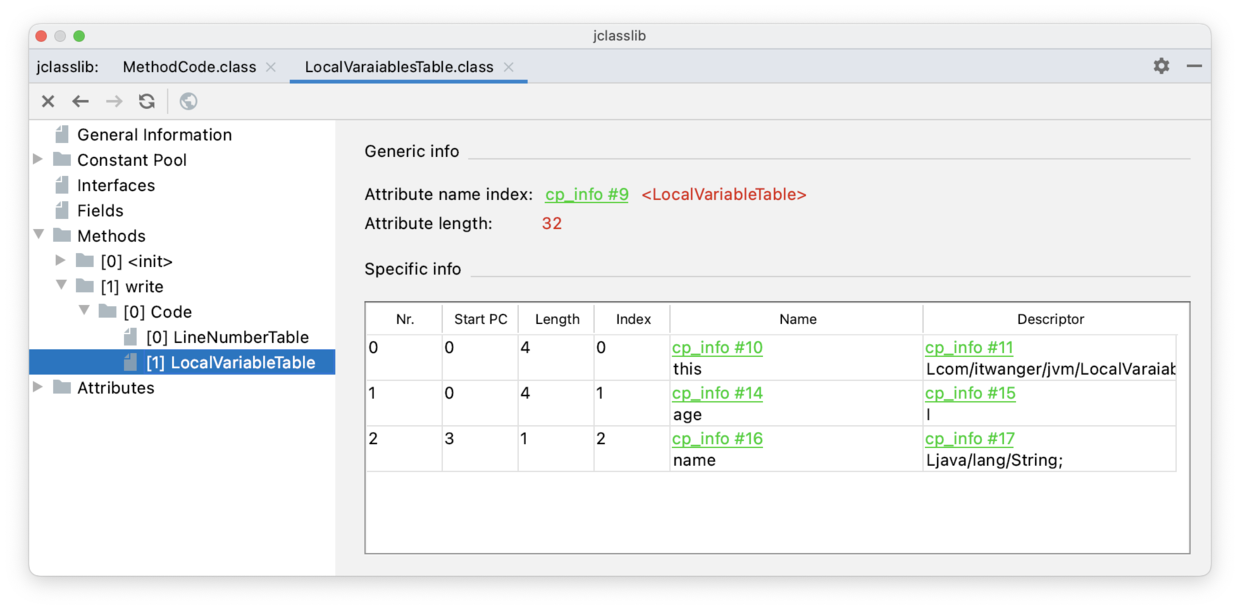Open the web browser globe icon

tap(188, 101)
